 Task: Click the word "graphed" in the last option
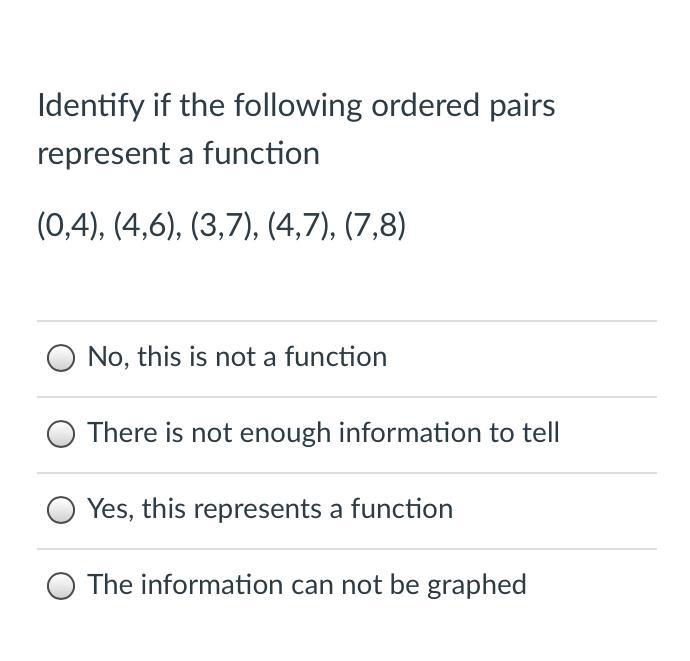[477, 586]
